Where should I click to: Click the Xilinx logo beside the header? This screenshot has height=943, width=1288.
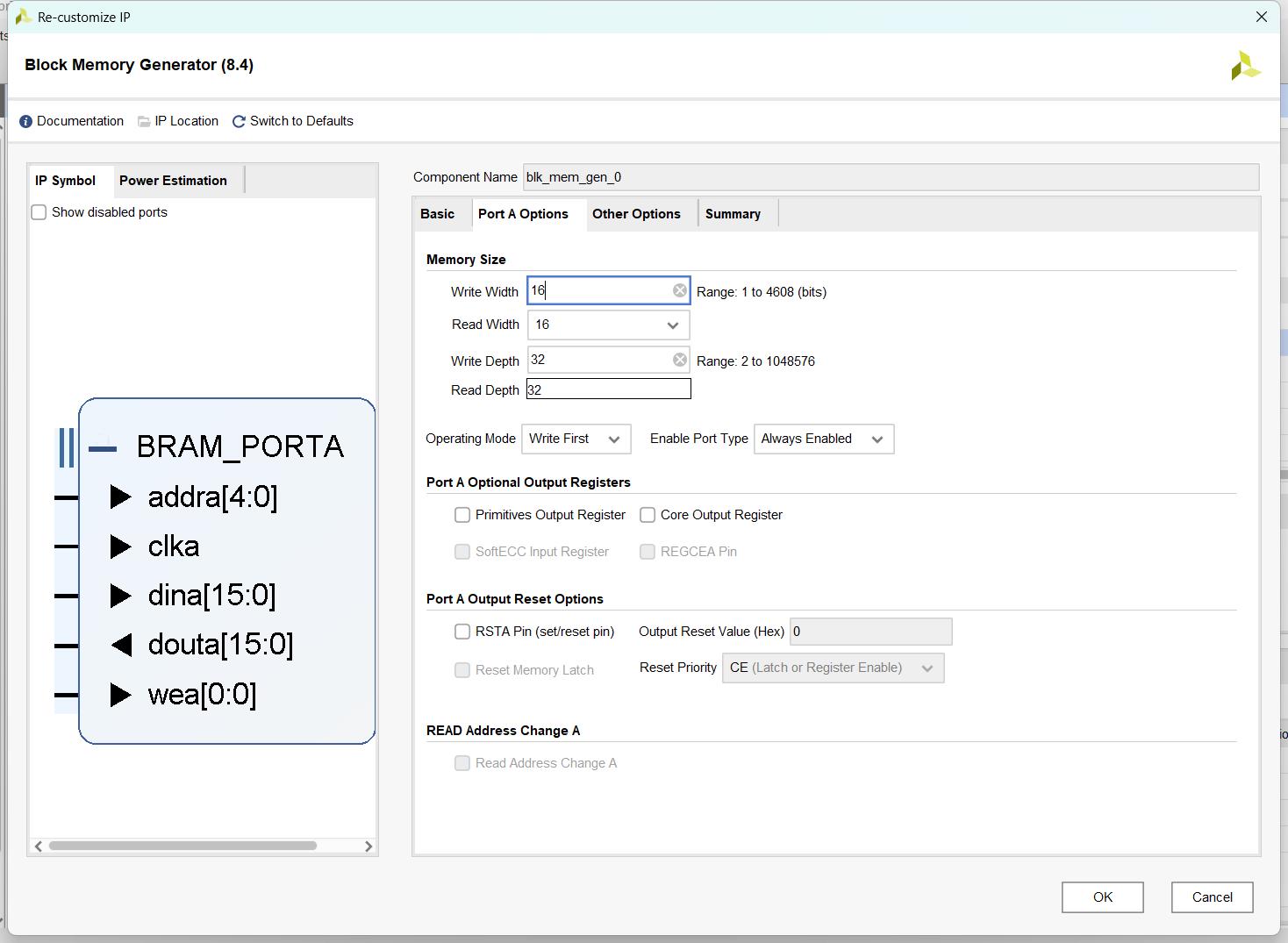tap(1246, 66)
